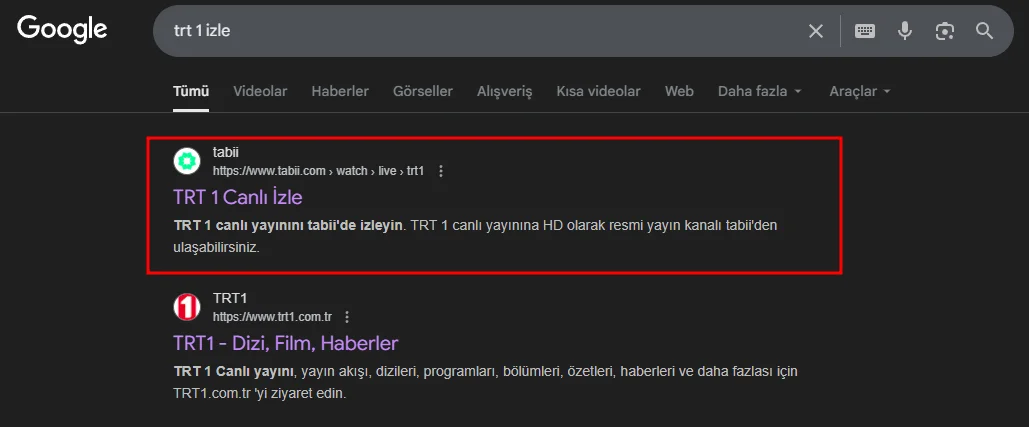
Task: Click the tabii.com watch live trt1 URL
Action: tap(318, 171)
